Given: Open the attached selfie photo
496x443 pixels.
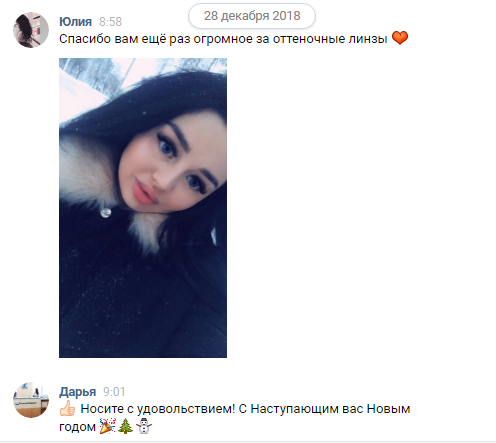Looking at the screenshot, I should [x=143, y=208].
